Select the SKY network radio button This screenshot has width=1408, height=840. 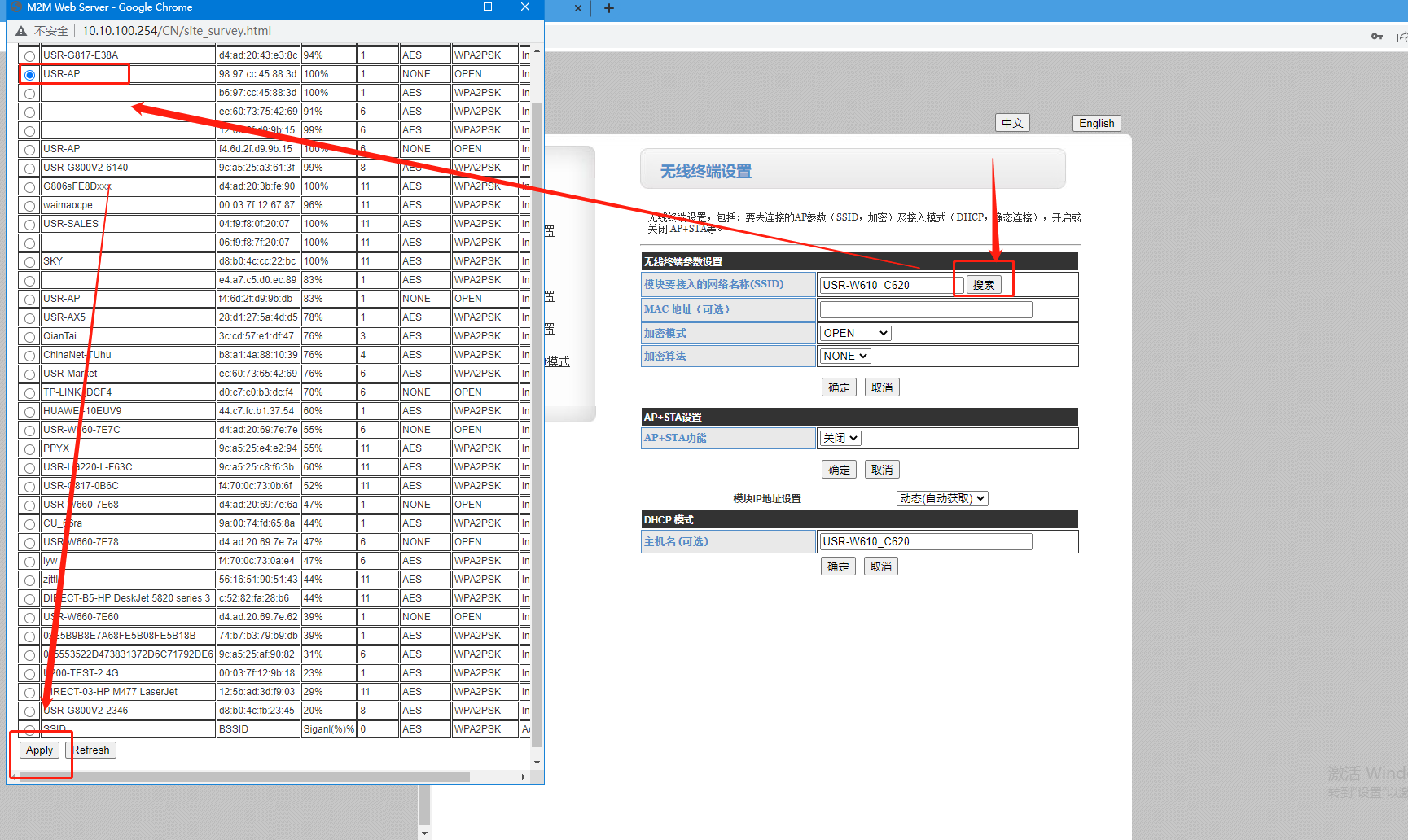pos(29,262)
